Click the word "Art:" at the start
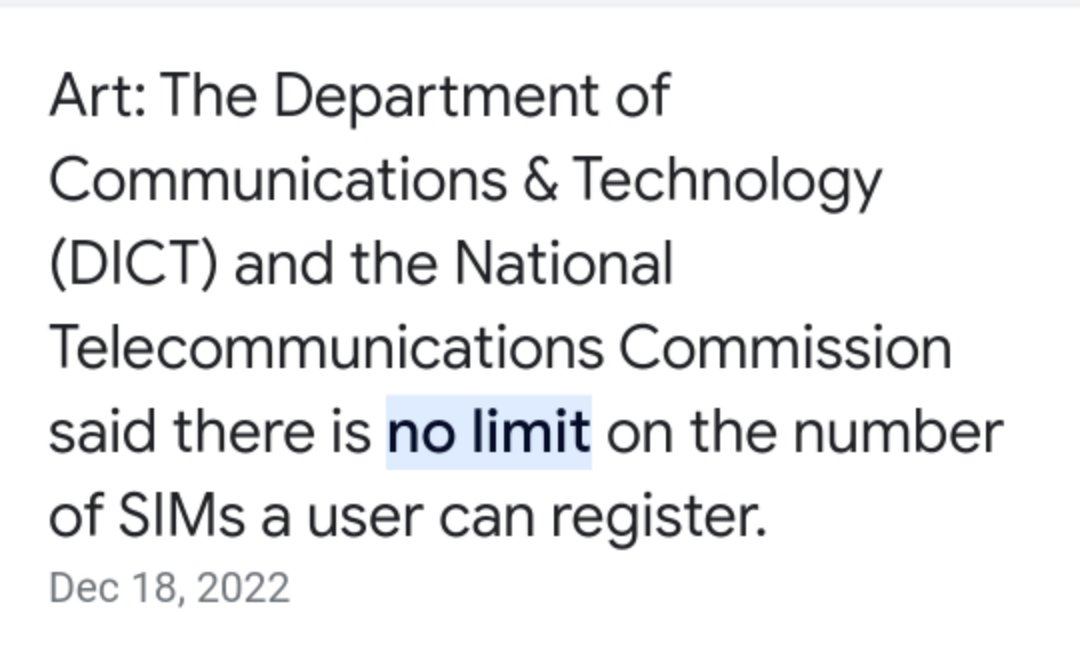Viewport: 1080px width, 650px height. click(x=98, y=95)
